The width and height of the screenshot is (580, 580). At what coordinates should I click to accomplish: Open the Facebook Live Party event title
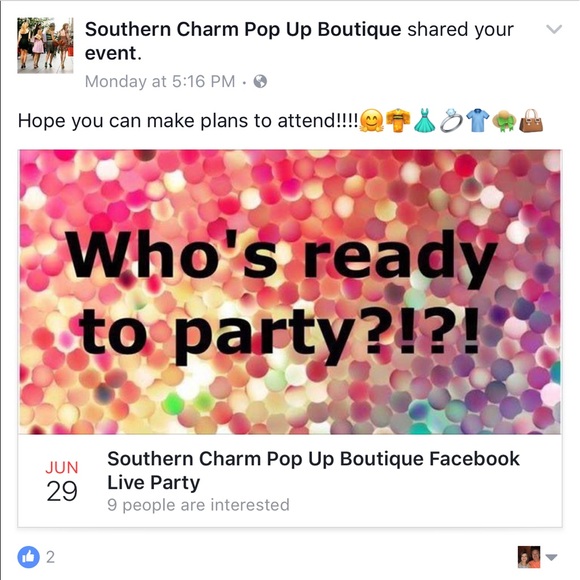pyautogui.click(x=313, y=471)
